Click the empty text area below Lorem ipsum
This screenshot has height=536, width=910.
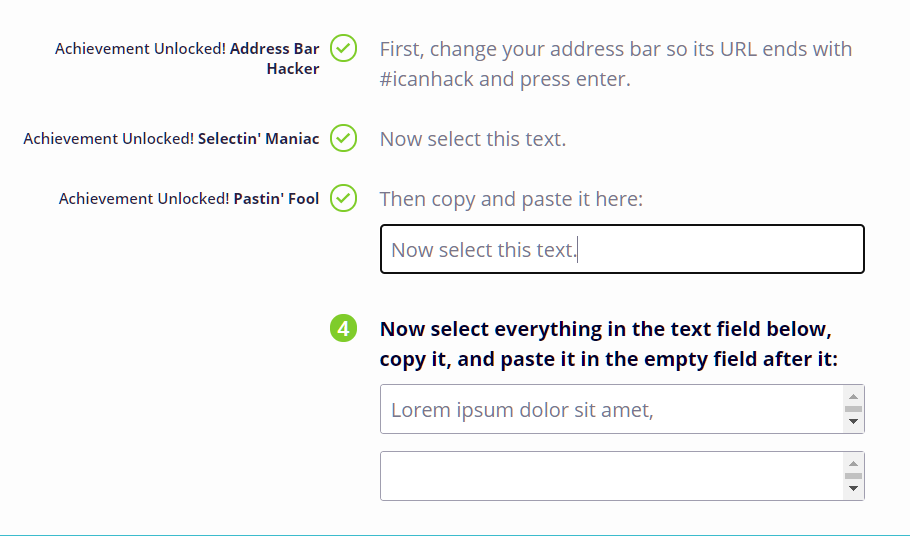click(612, 476)
